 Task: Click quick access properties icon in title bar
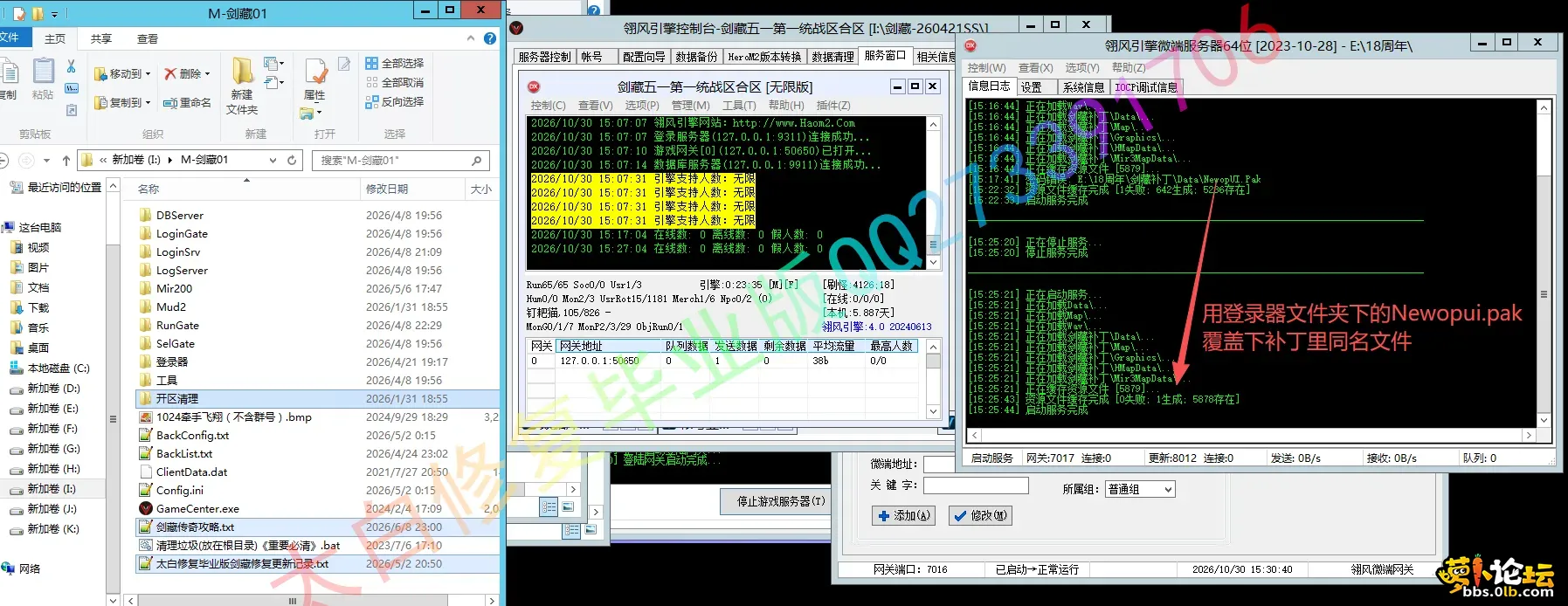(x=19, y=14)
